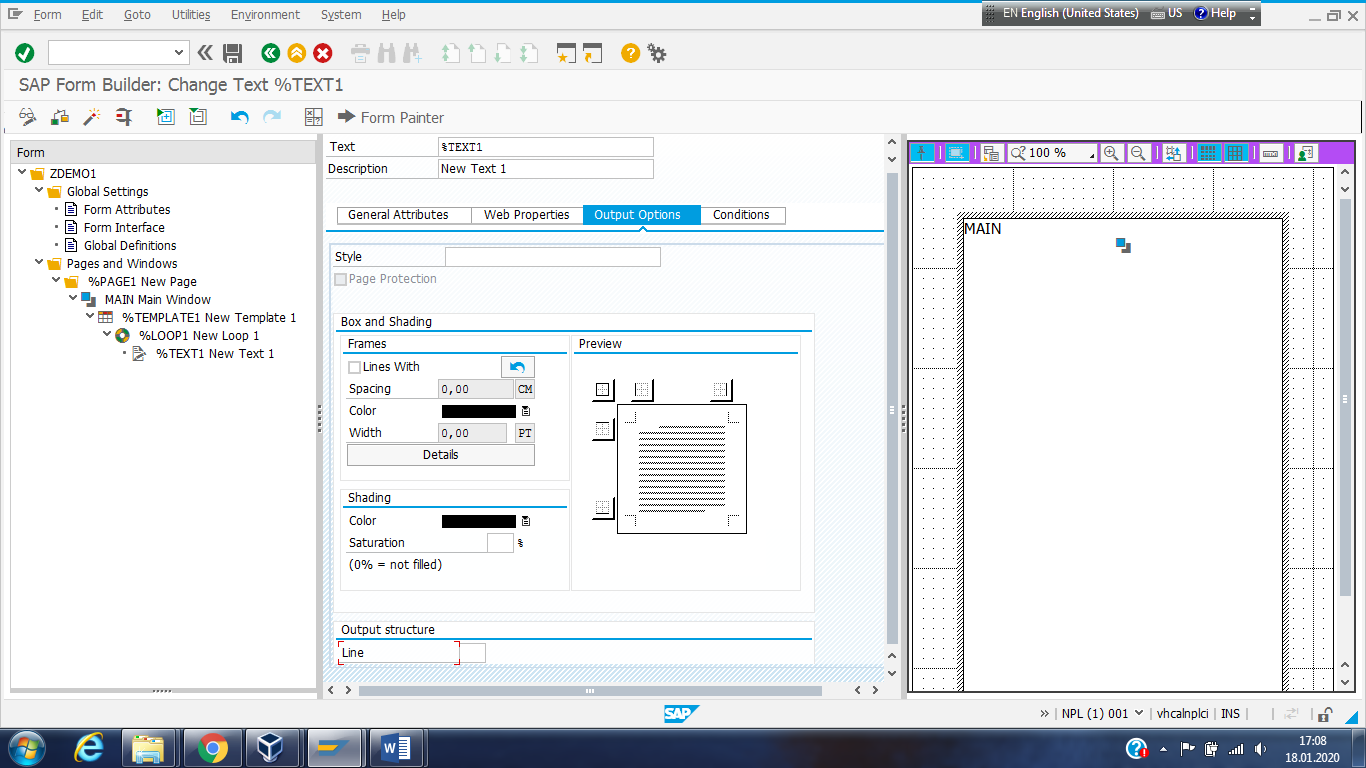Image resolution: width=1366 pixels, height=768 pixels.
Task: Zoom out on the Form Painter canvas
Action: (x=1138, y=153)
